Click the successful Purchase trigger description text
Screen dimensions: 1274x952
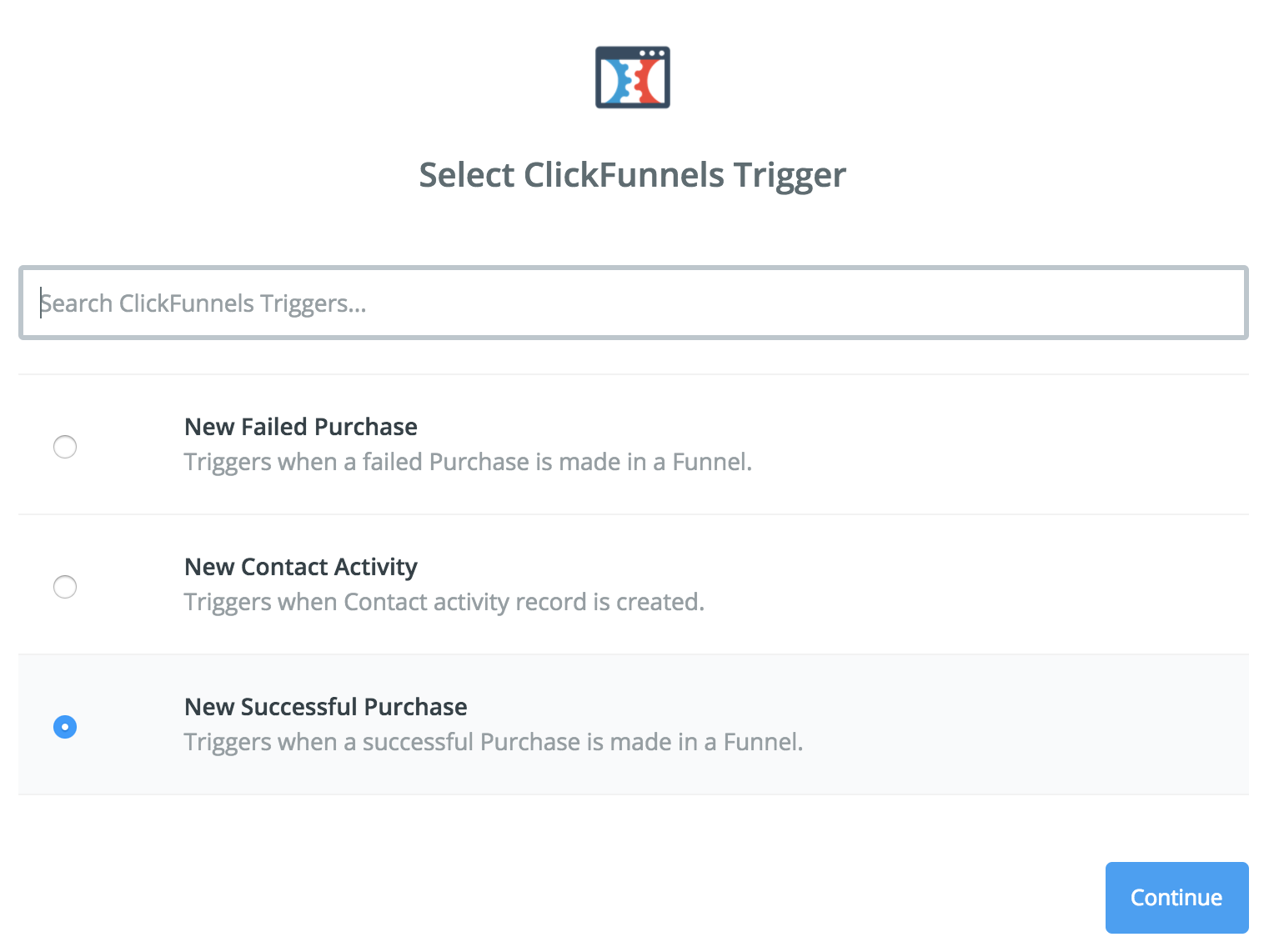[494, 742]
